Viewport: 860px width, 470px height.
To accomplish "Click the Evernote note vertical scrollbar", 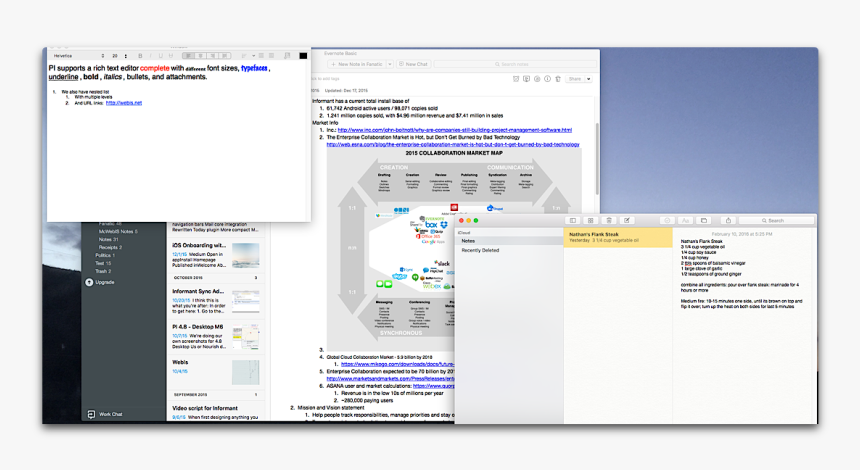I will (x=597, y=159).
